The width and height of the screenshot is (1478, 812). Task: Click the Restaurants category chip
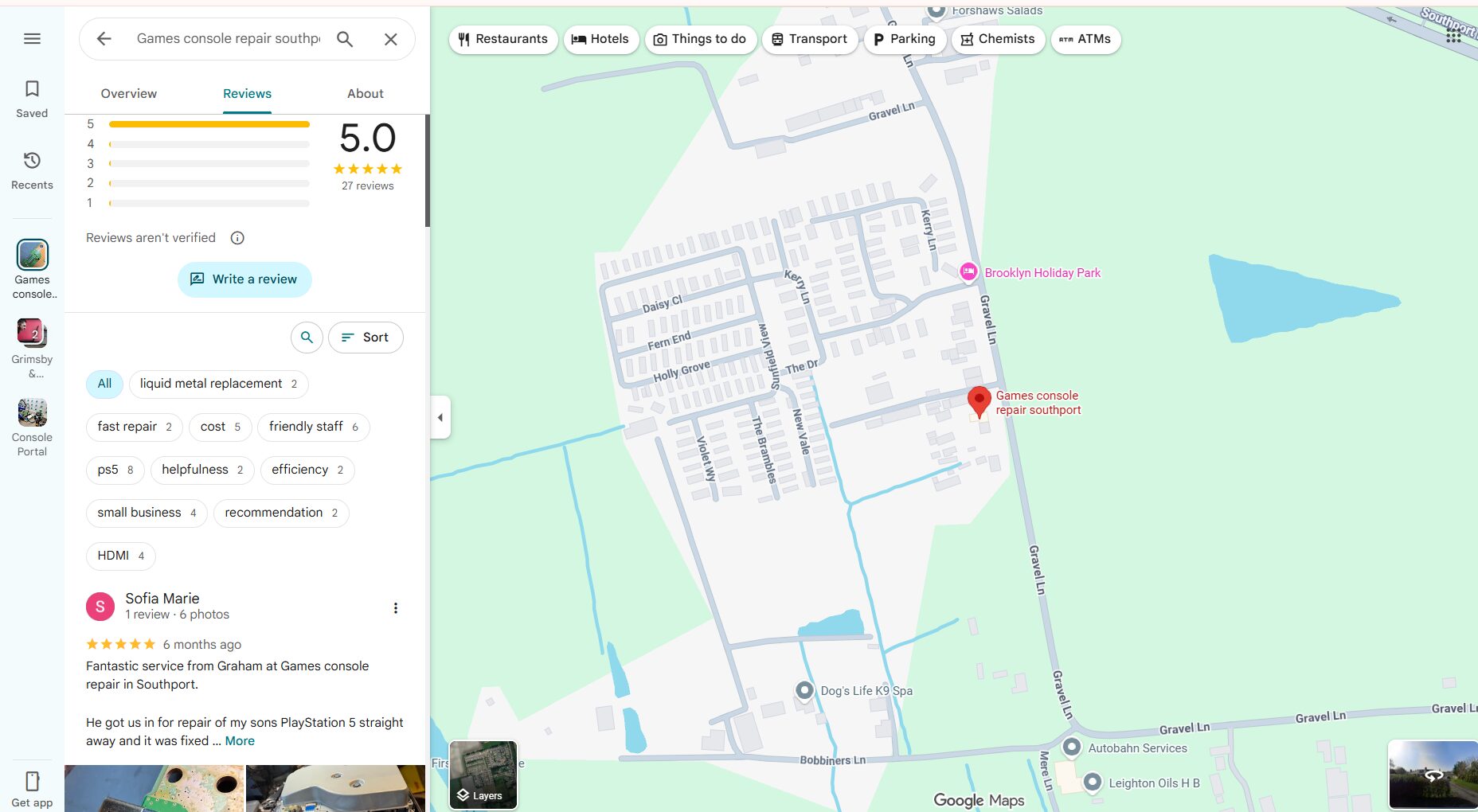pos(503,39)
